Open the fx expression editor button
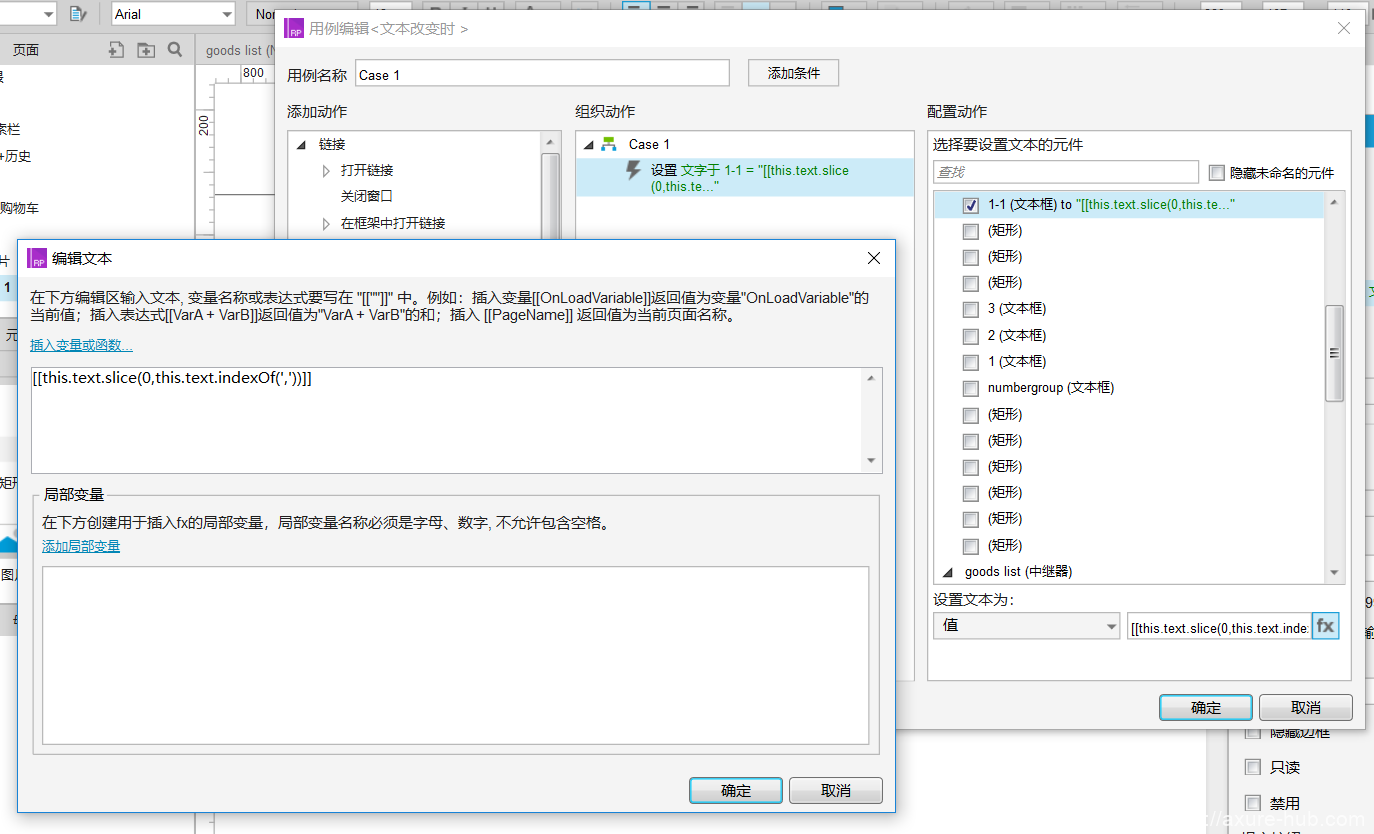Screen dimensions: 1374x834 pyautogui.click(x=1325, y=626)
